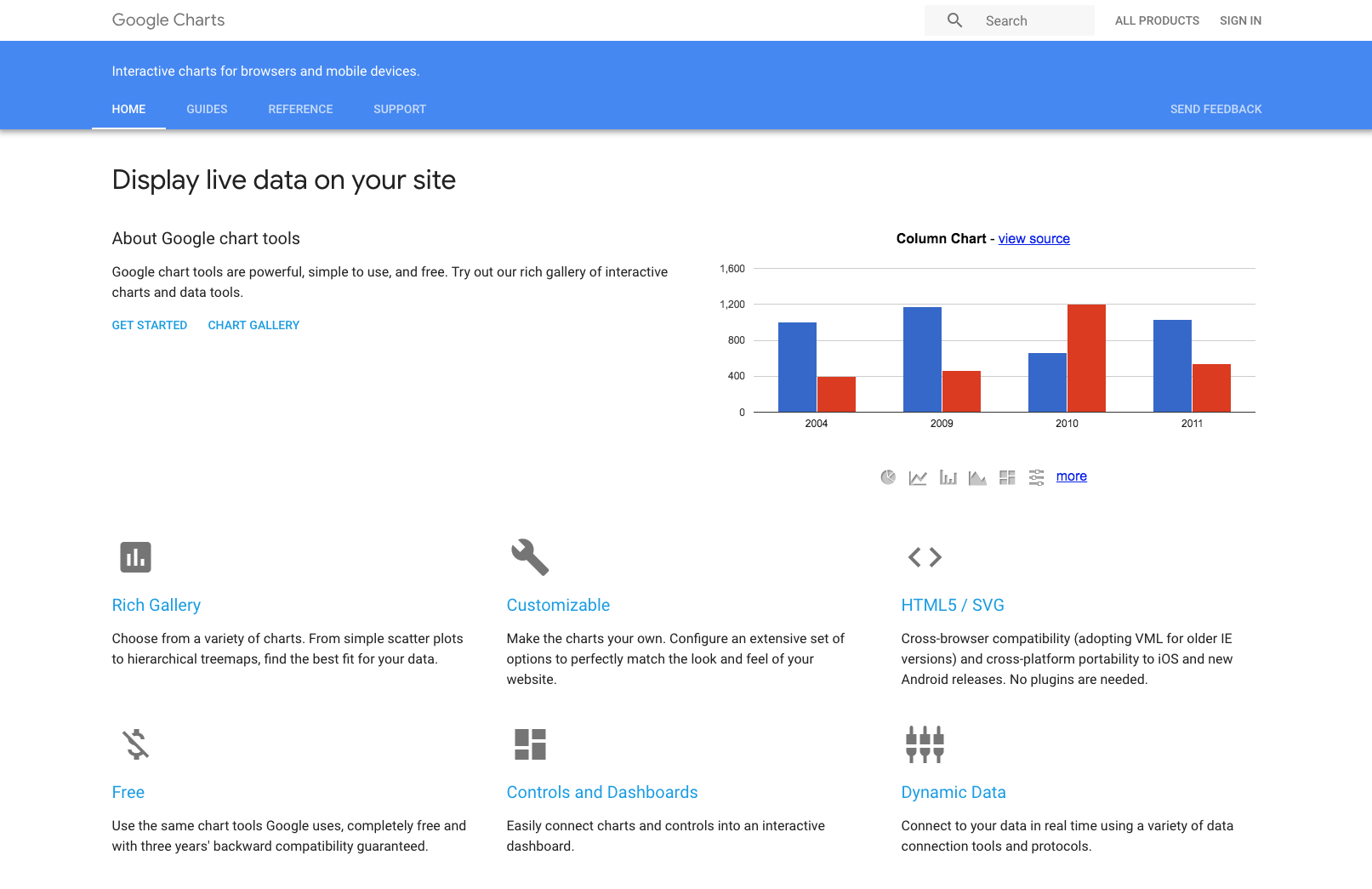
Task: Click the HTML5 / SVG code brackets icon
Action: point(925,557)
